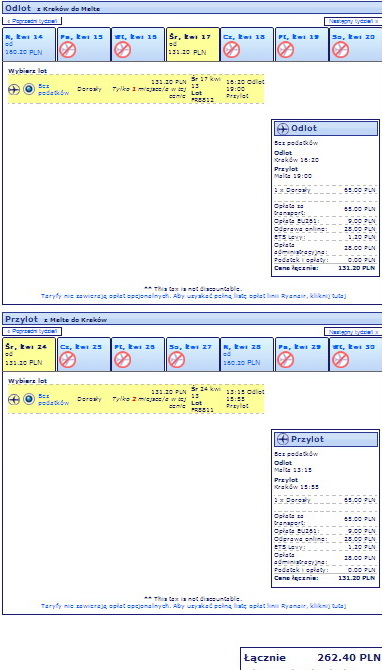Viewport: 382px width, 670px height.
Task: Open the Ryanair fees list link under the Przylot section
Action: click(194, 605)
